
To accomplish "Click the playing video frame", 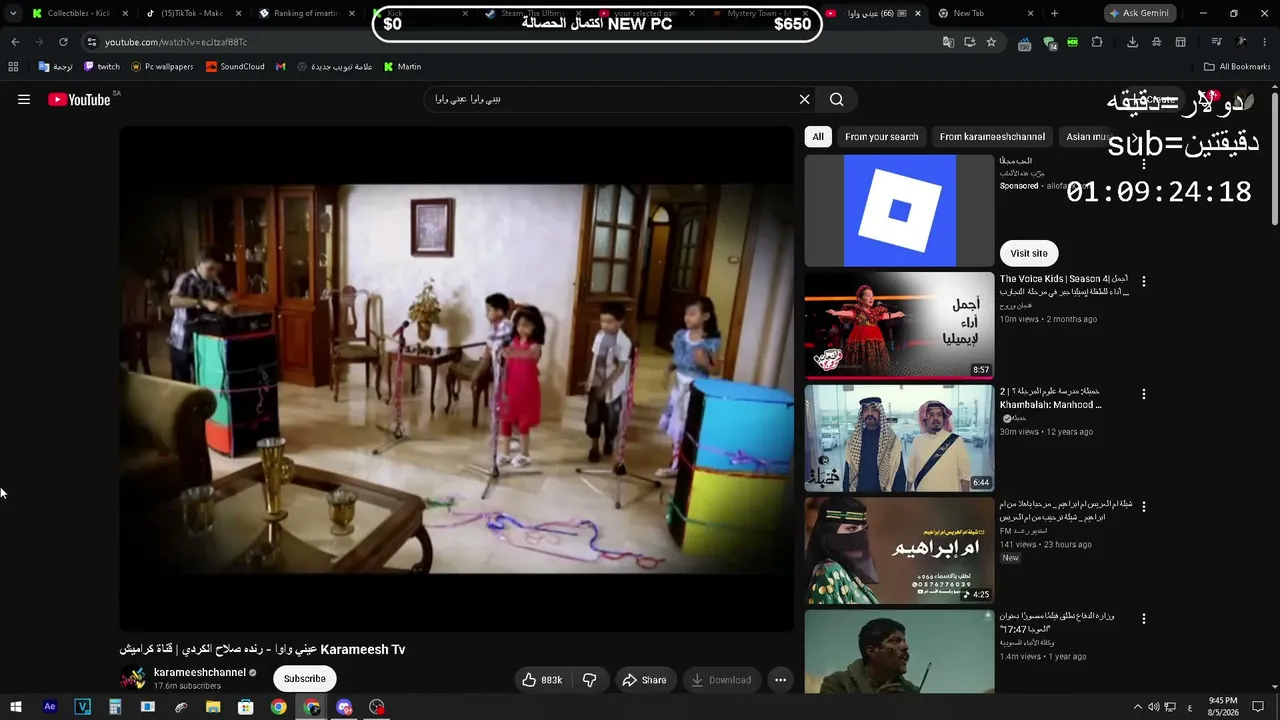I will (456, 379).
